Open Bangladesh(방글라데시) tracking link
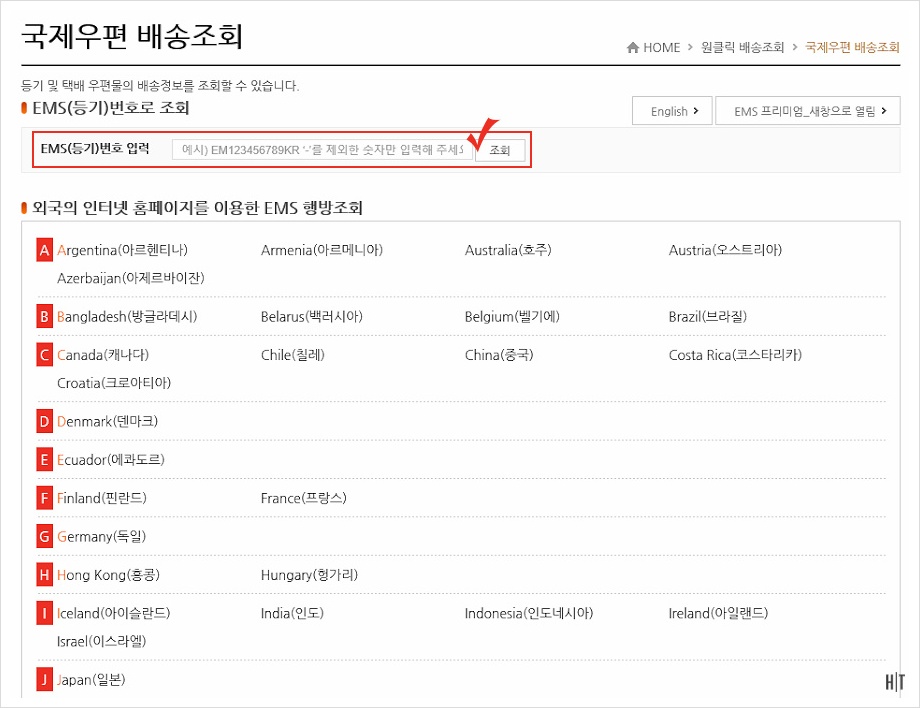Image resolution: width=920 pixels, height=708 pixels. 127,317
